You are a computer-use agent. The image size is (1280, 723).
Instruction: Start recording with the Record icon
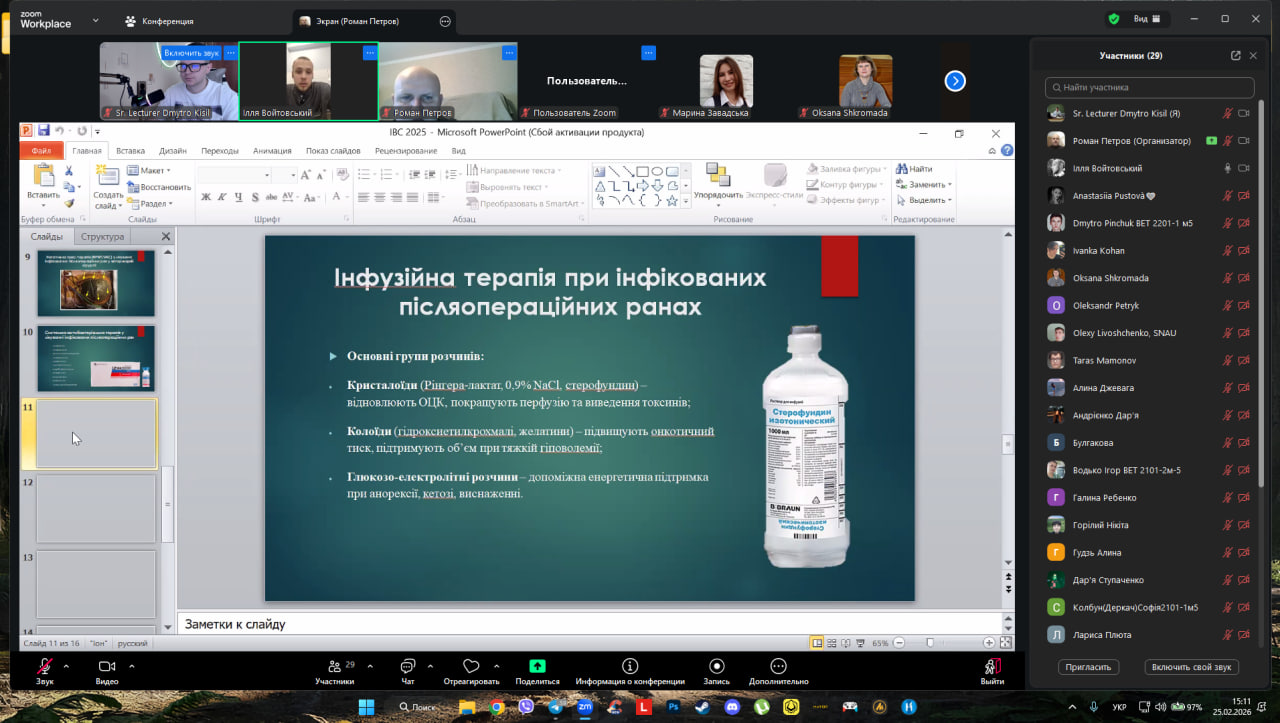pyautogui.click(x=716, y=666)
